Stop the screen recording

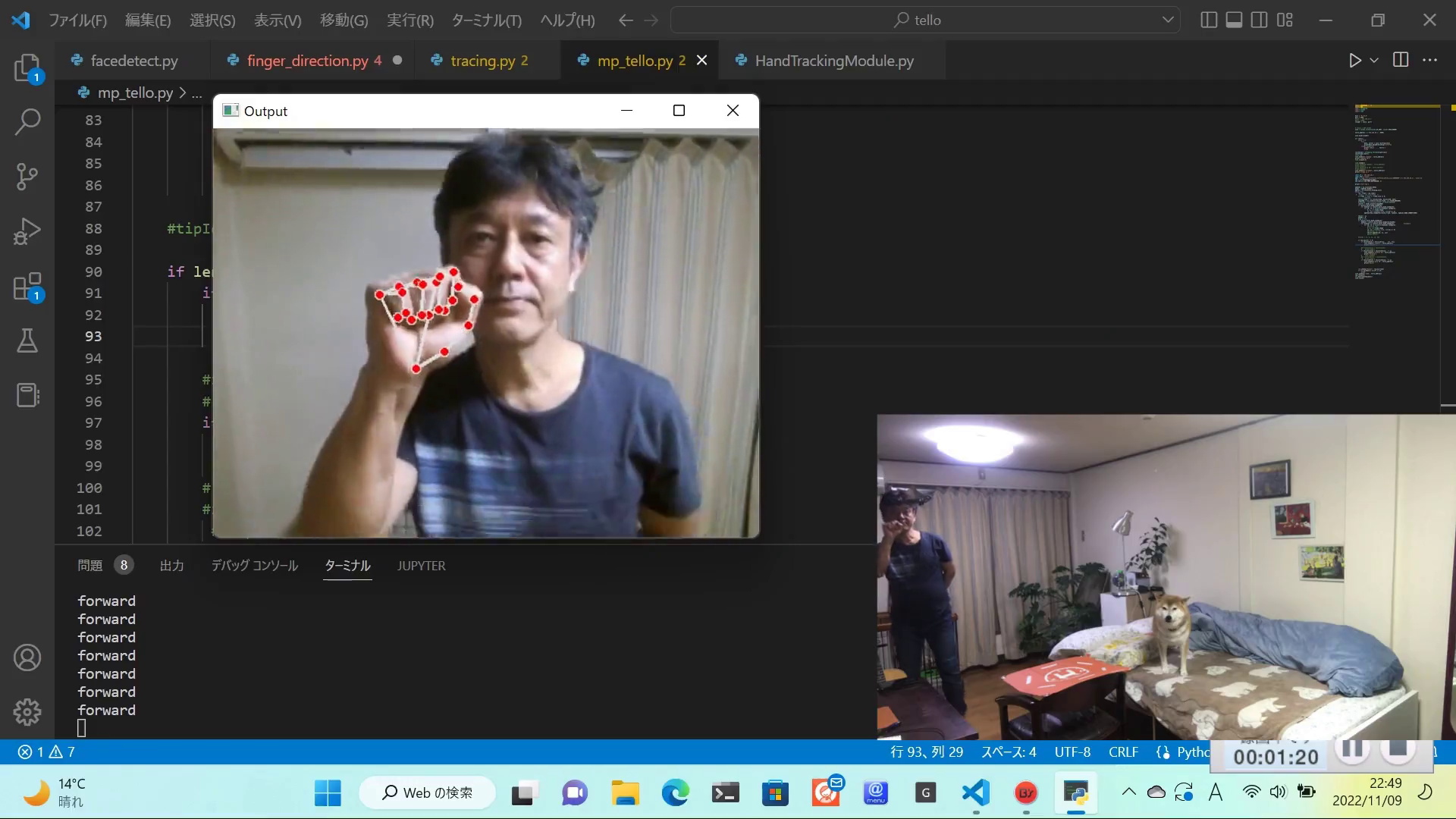[x=1398, y=749]
